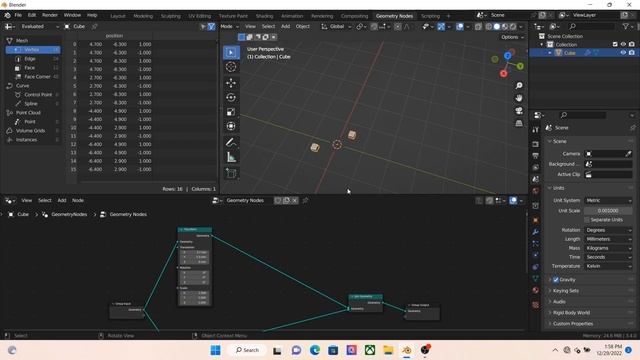This screenshot has height=360, width=640.
Task: Open the Temperature Kelvin dropdown
Action: point(608,267)
